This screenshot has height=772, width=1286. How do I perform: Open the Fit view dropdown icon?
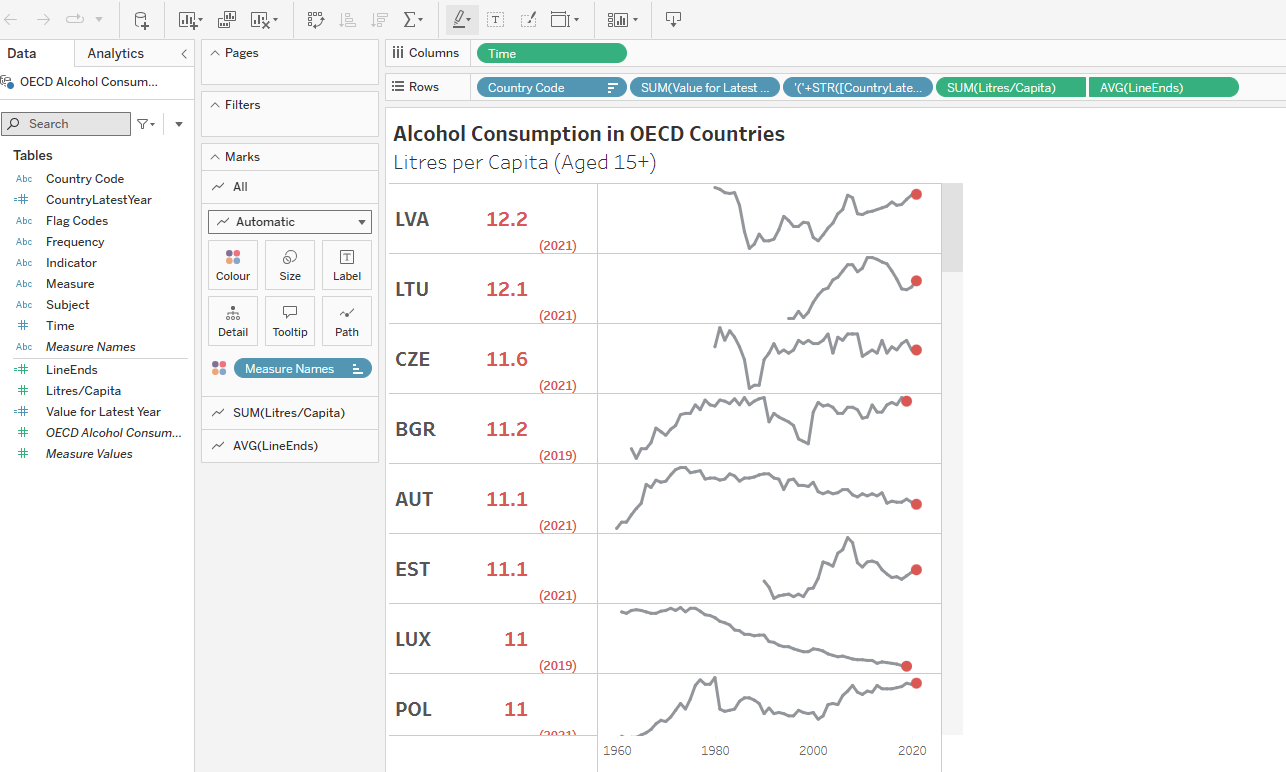(565, 19)
